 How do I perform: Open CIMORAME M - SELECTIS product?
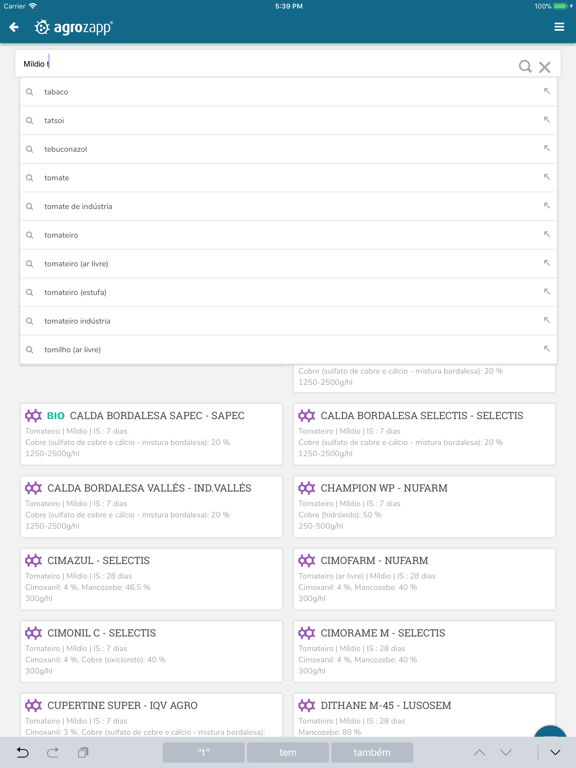[x=424, y=652]
